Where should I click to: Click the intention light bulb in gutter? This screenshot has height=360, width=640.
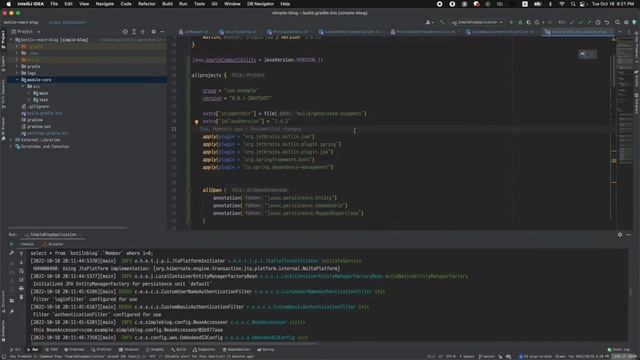click(x=196, y=122)
